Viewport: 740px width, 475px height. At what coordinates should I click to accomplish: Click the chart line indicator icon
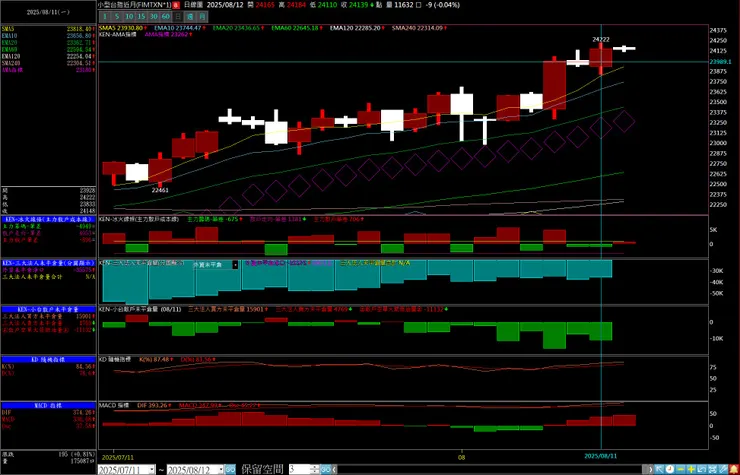[702, 469]
